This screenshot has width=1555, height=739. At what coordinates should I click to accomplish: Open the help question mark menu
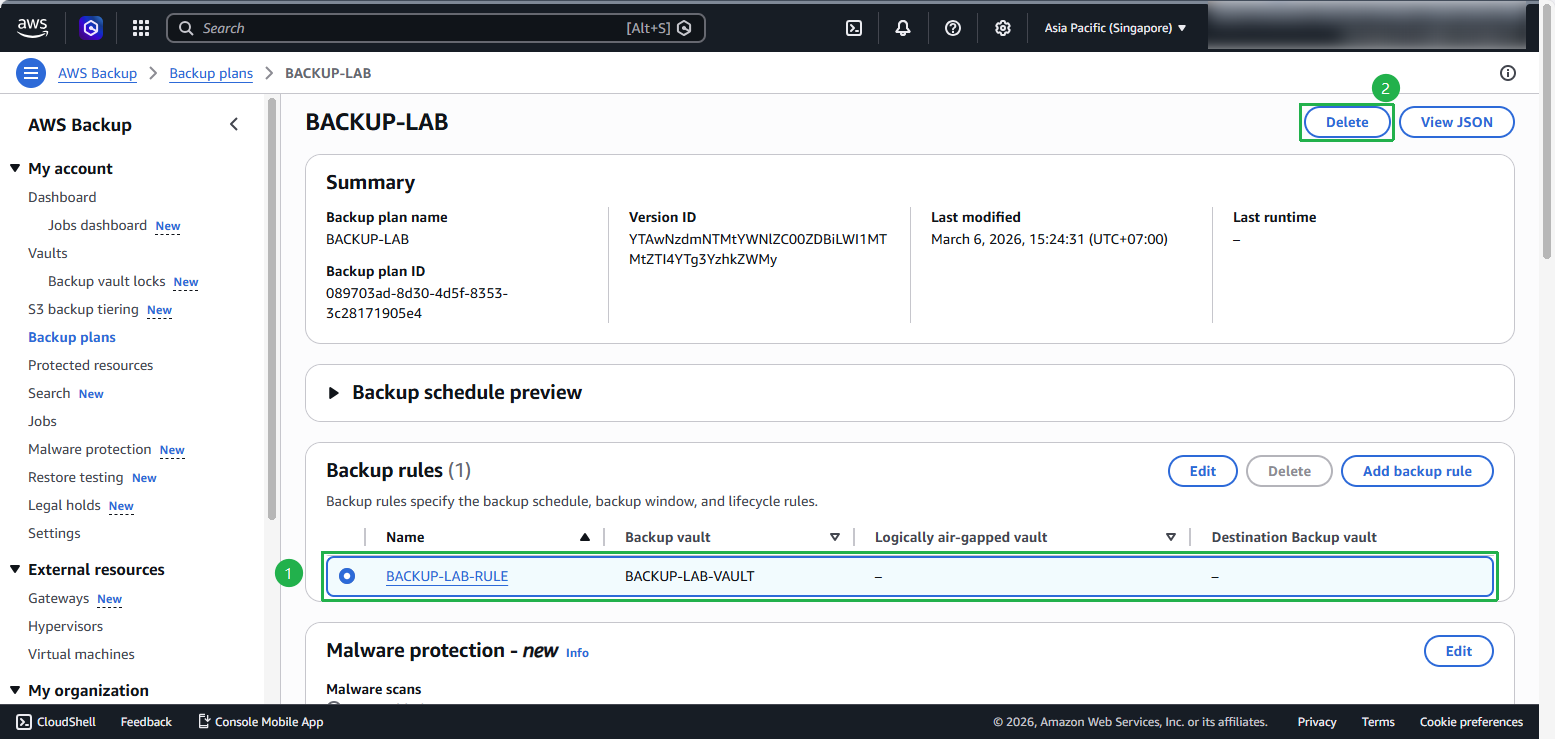pos(953,28)
